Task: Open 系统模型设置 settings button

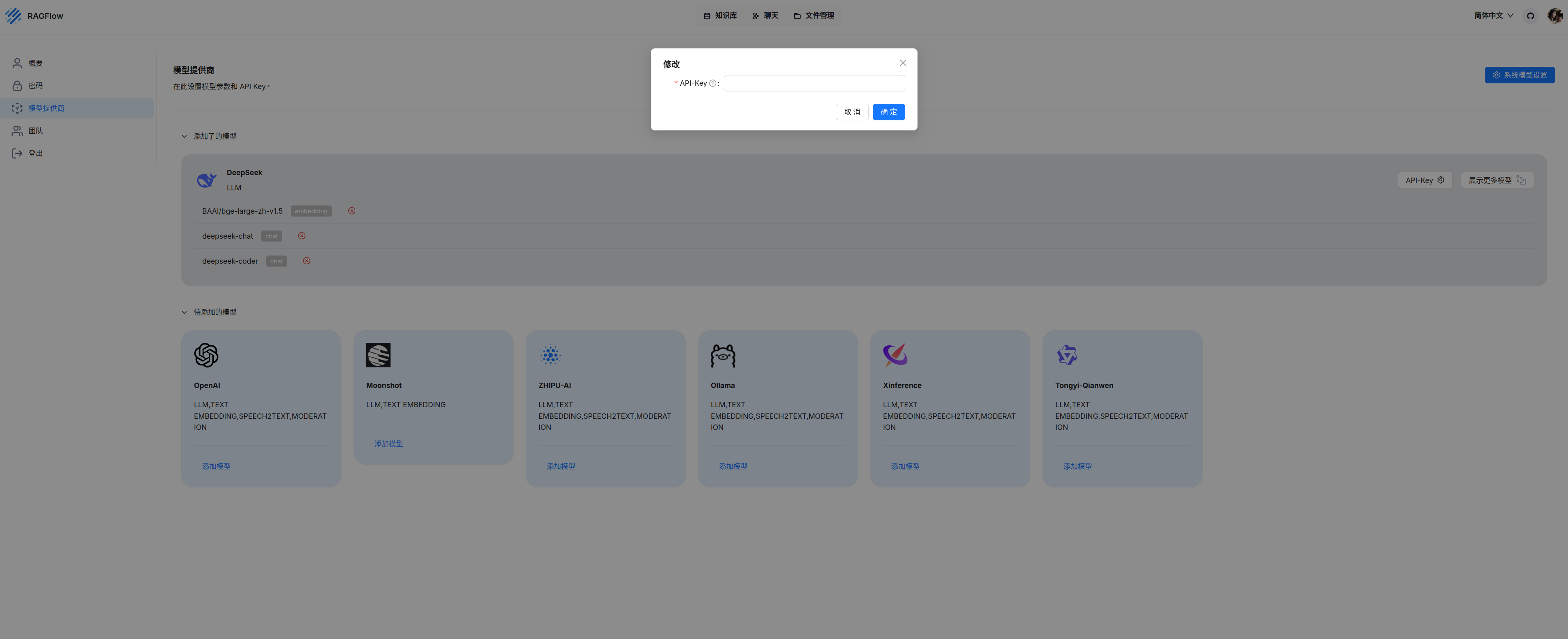Action: 1520,75
